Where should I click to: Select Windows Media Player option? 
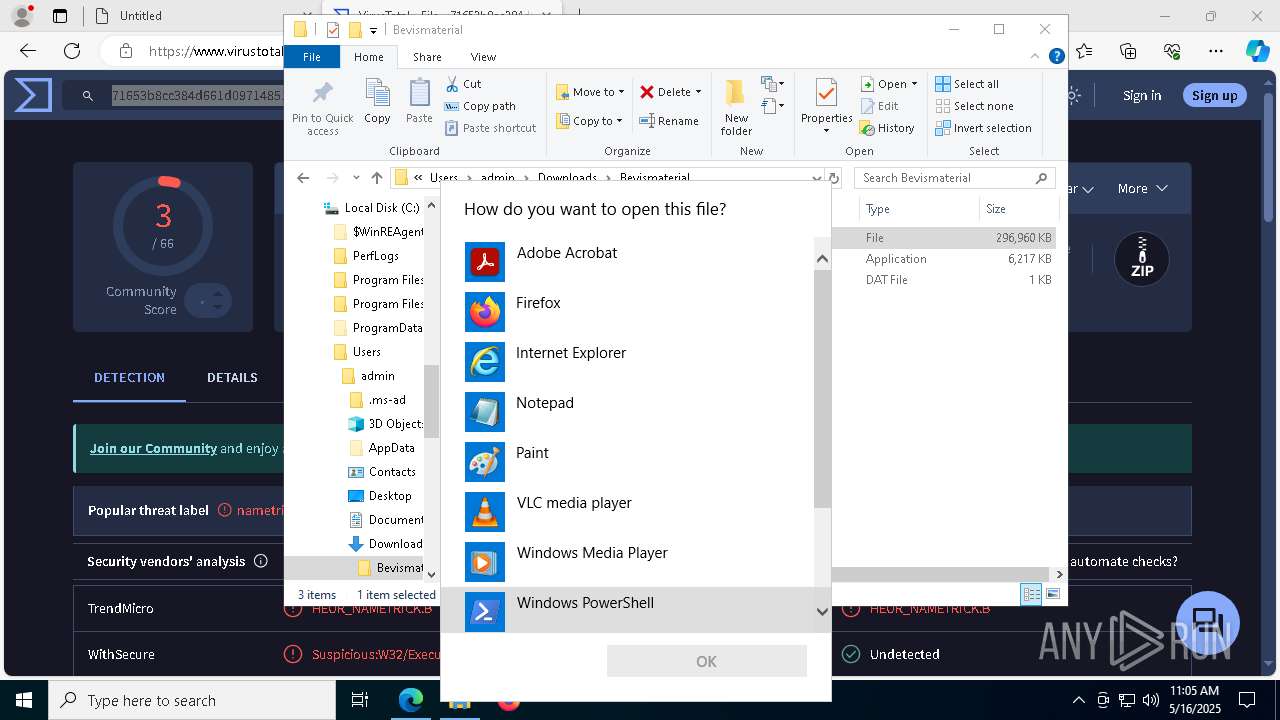point(627,562)
